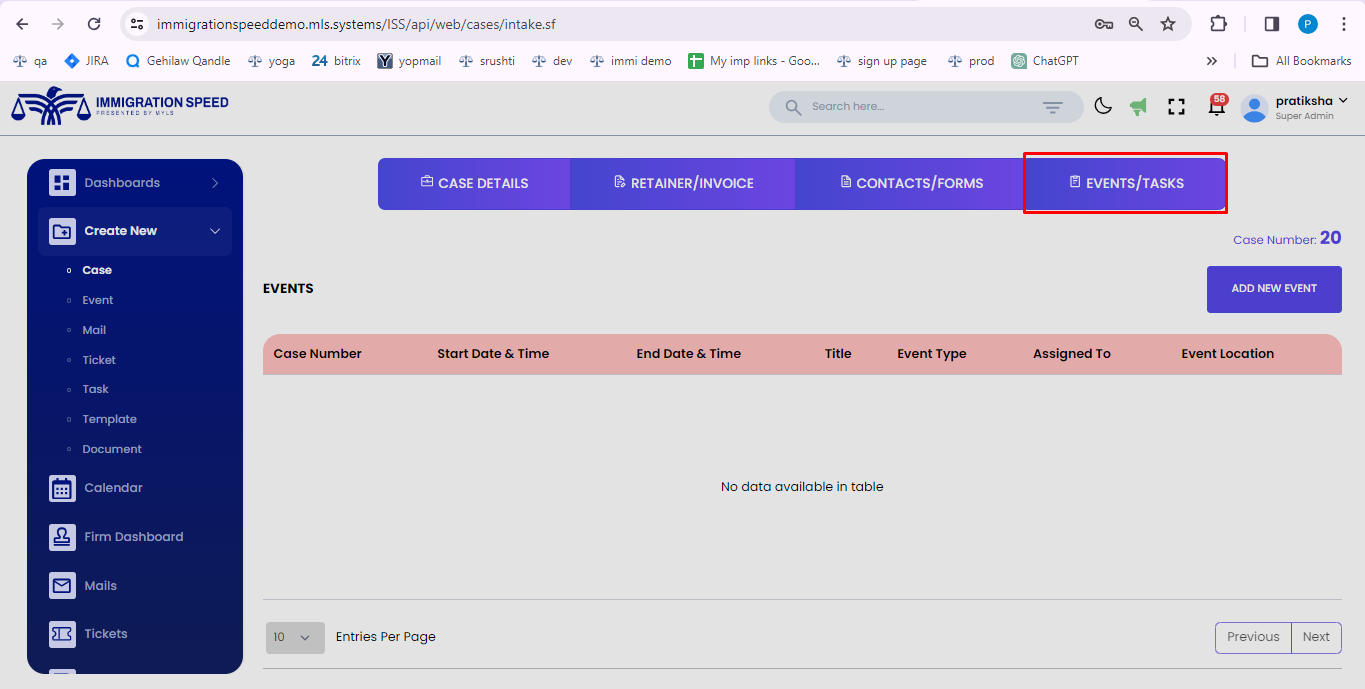
Task: Open the Firm Dashboard sidebar item
Action: (x=133, y=536)
